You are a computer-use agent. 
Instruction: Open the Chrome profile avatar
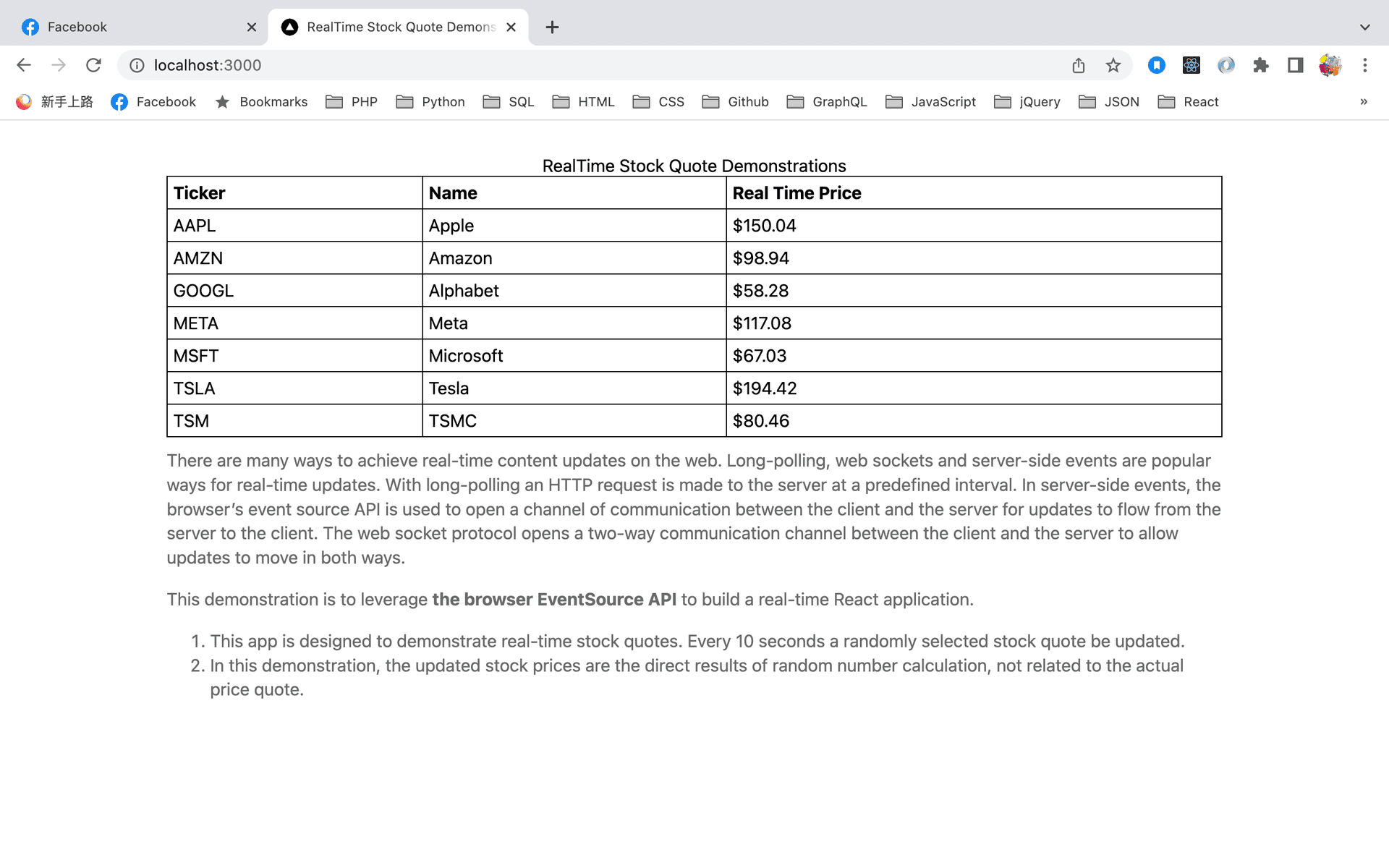[1330, 65]
